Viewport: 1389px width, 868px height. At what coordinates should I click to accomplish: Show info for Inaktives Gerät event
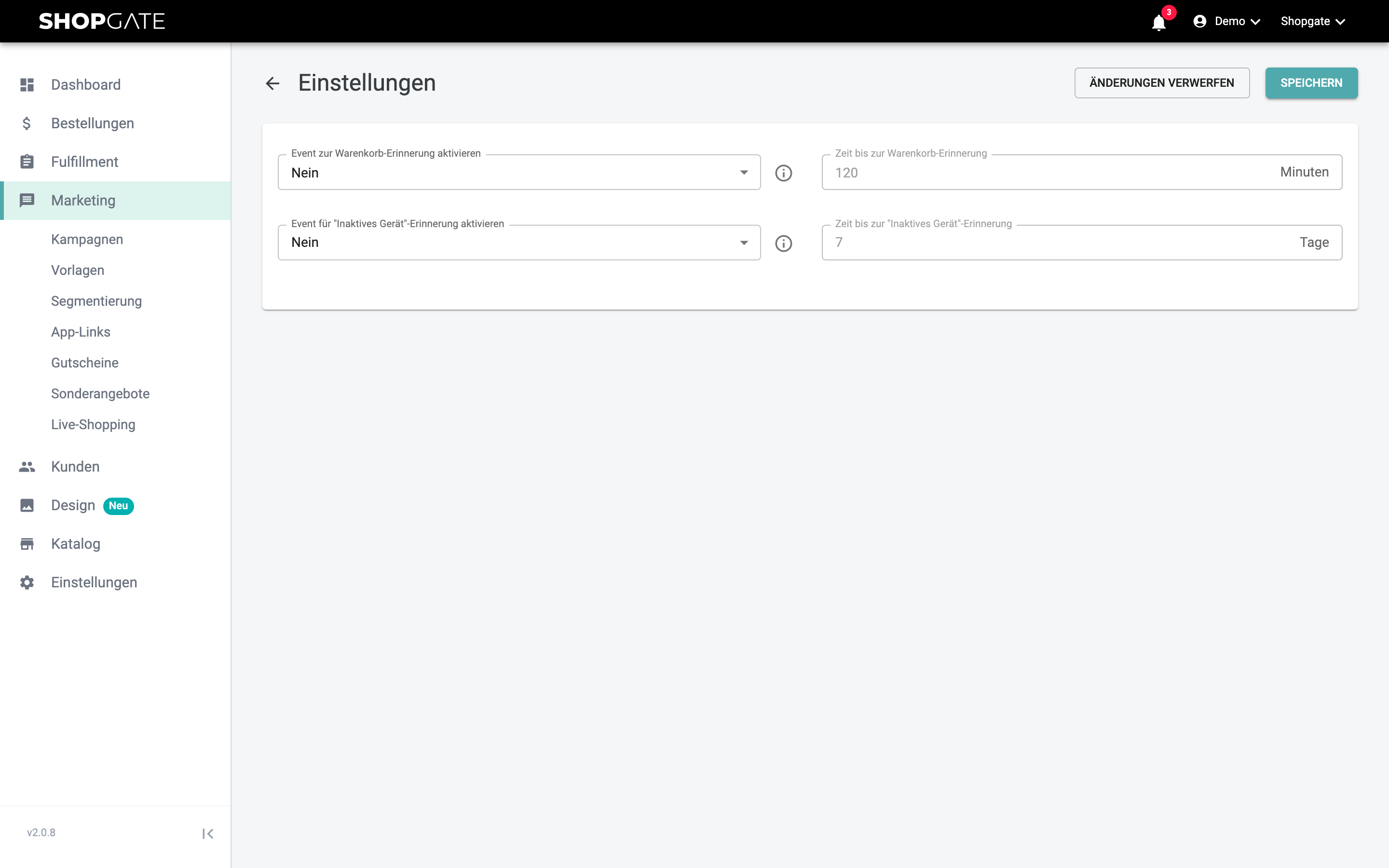[x=783, y=244]
